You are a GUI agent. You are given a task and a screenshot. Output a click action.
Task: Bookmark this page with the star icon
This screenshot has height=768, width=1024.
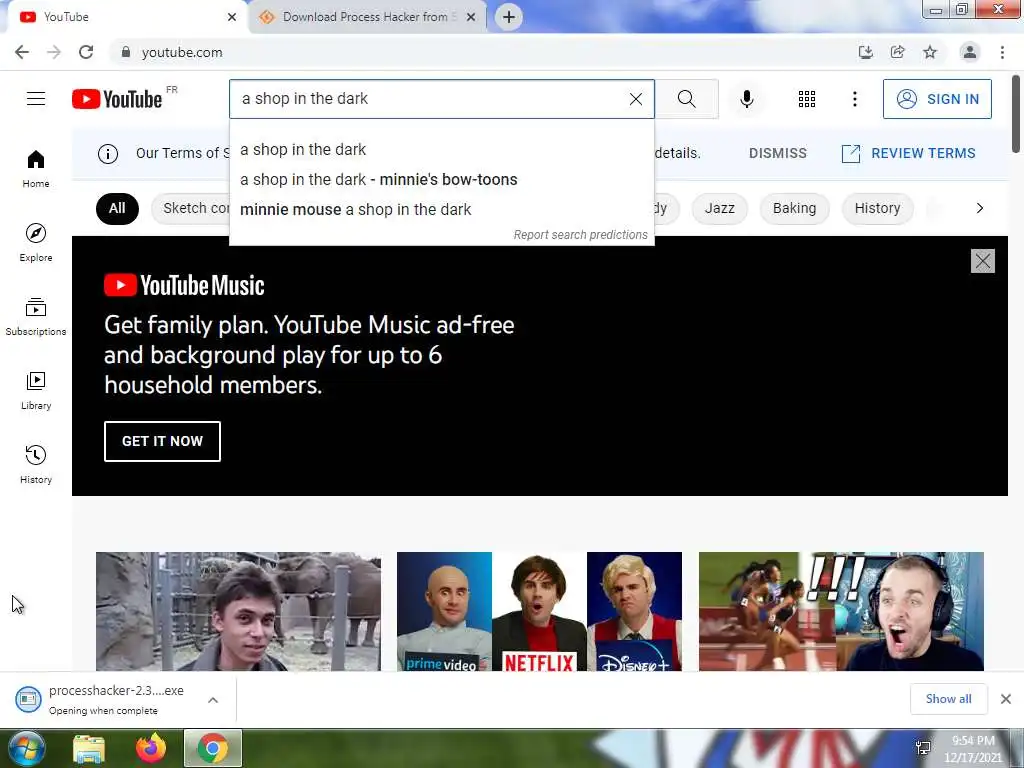(930, 52)
